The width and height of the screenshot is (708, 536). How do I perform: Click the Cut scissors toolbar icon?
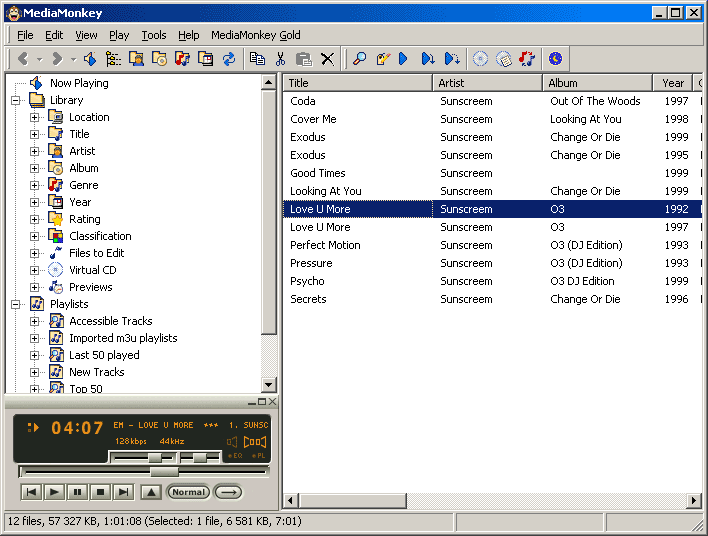(x=280, y=59)
